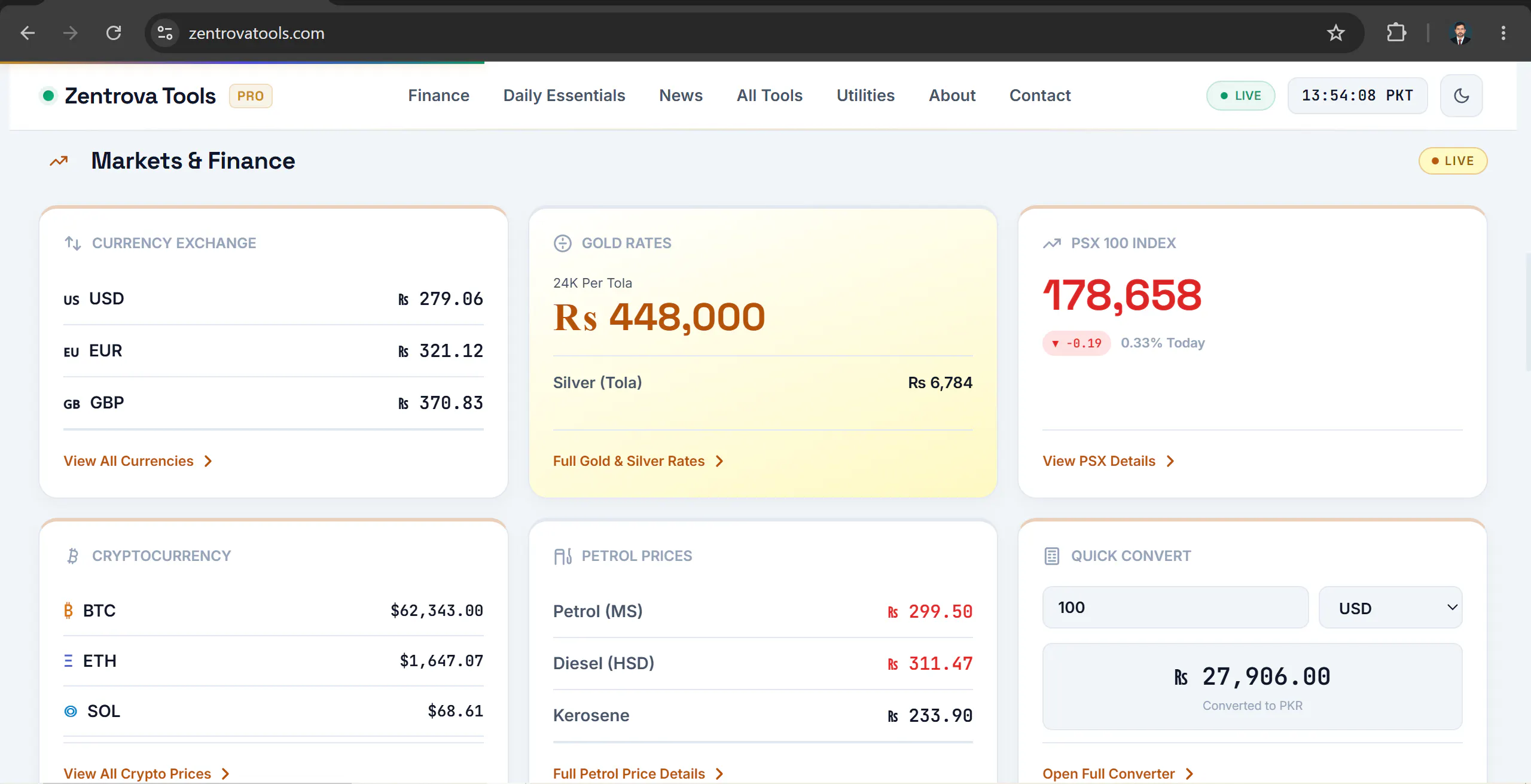Open the Daily Essentials menu

pos(564,96)
